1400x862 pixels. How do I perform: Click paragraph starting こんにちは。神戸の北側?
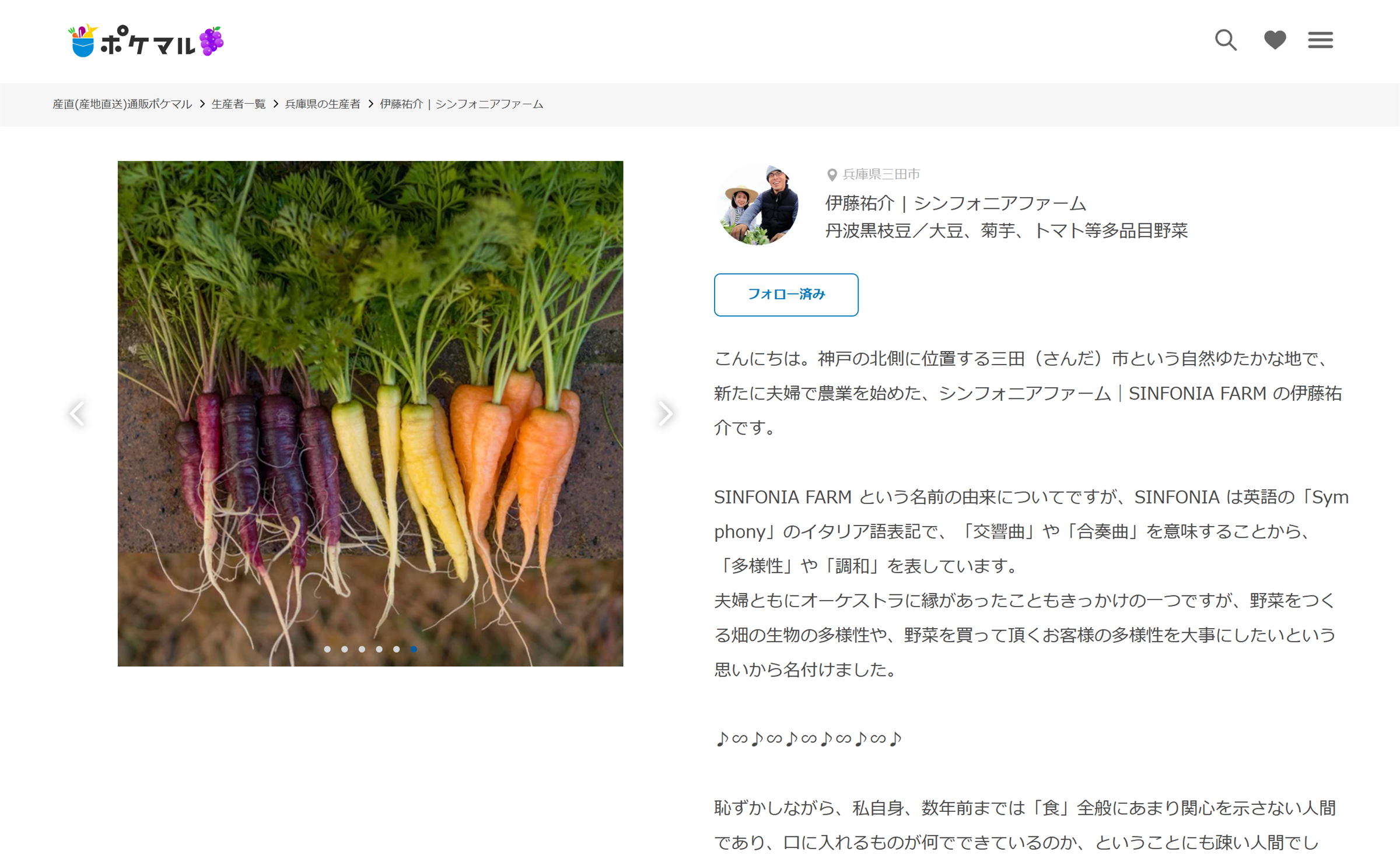1028,393
